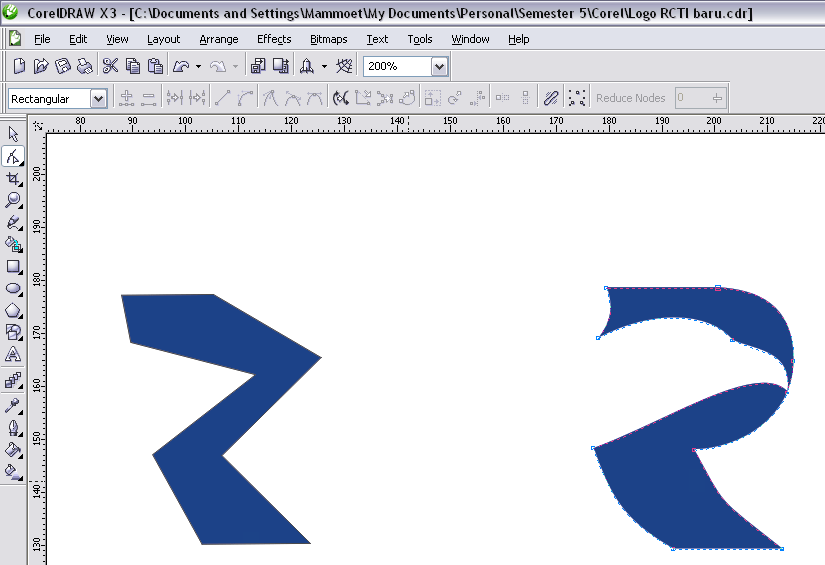The image size is (825, 565).
Task: Open the Reduce Nodes slider control
Action: 717,98
